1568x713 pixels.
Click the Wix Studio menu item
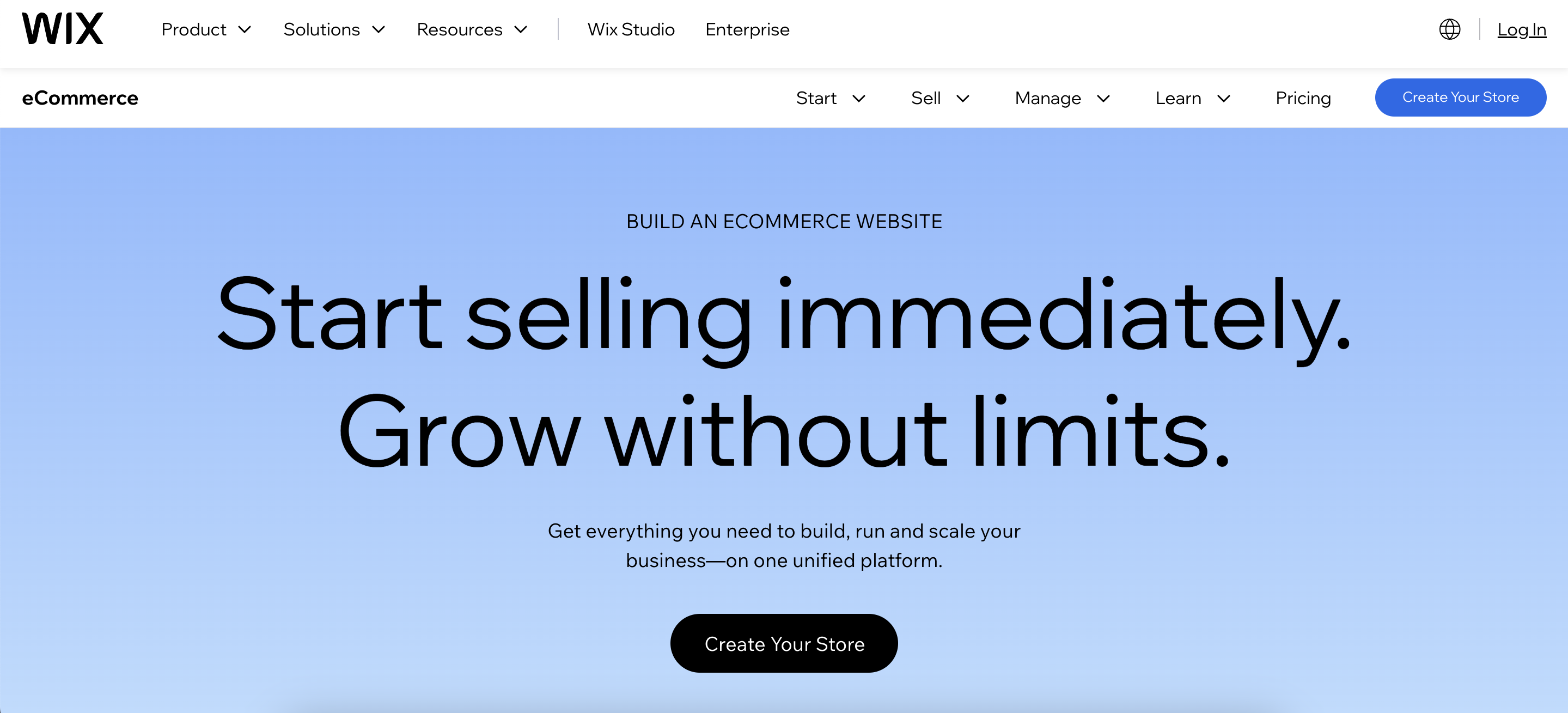pyautogui.click(x=631, y=30)
